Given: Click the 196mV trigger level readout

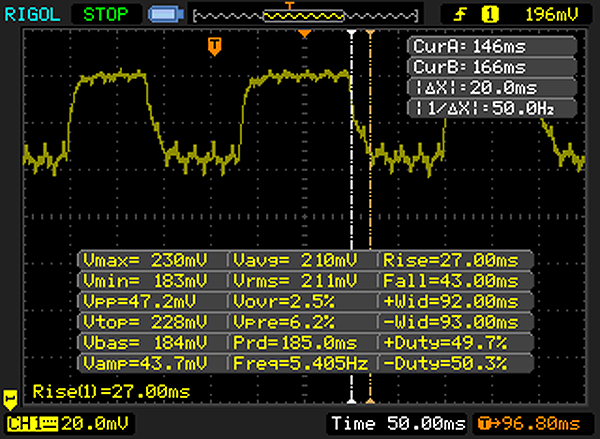Looking at the screenshot, I should pos(551,15).
